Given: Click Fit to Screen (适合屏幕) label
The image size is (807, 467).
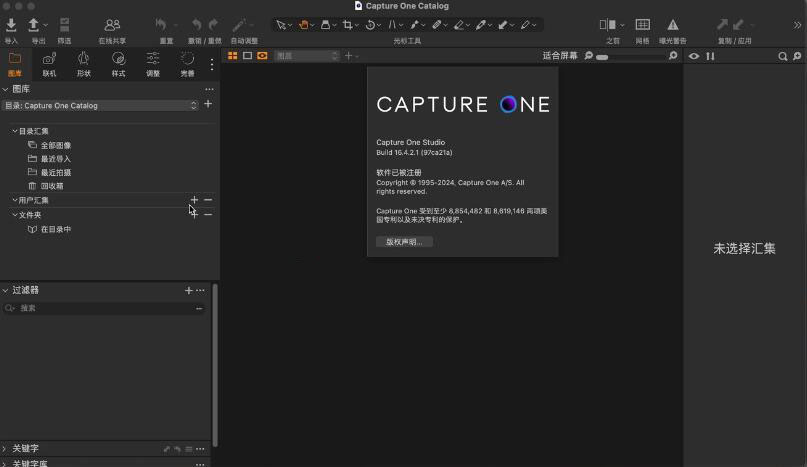Looking at the screenshot, I should [560, 56].
